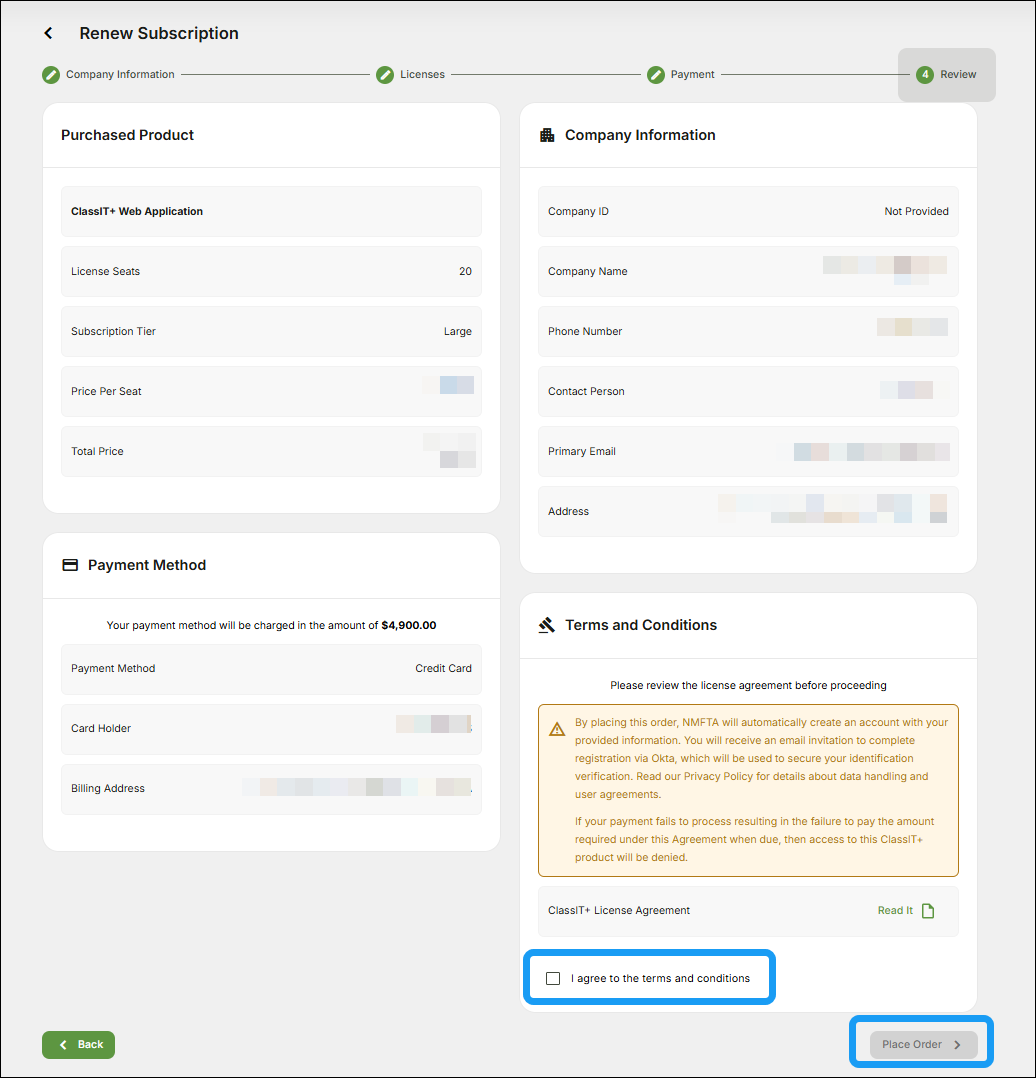The height and width of the screenshot is (1078, 1036).
Task: Open the license agreement document icon
Action: pyautogui.click(x=927, y=911)
